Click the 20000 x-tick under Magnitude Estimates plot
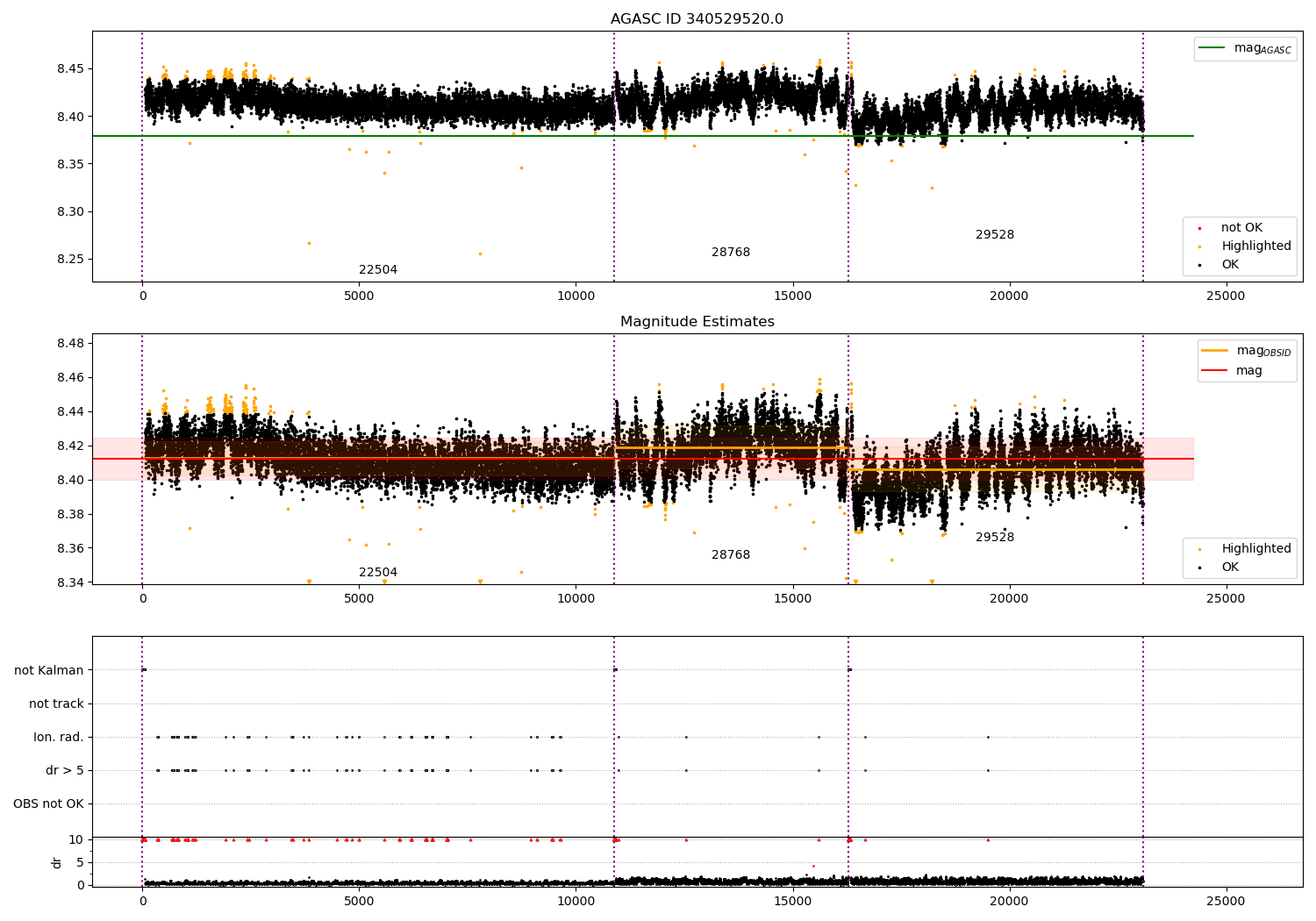Screen dimensions: 1316x921 1009,599
